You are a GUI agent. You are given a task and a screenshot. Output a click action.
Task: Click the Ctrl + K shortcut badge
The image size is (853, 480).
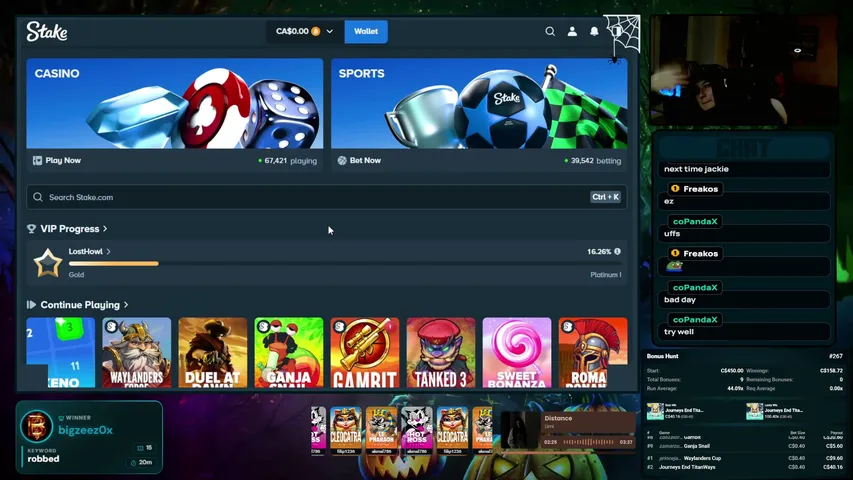click(605, 197)
